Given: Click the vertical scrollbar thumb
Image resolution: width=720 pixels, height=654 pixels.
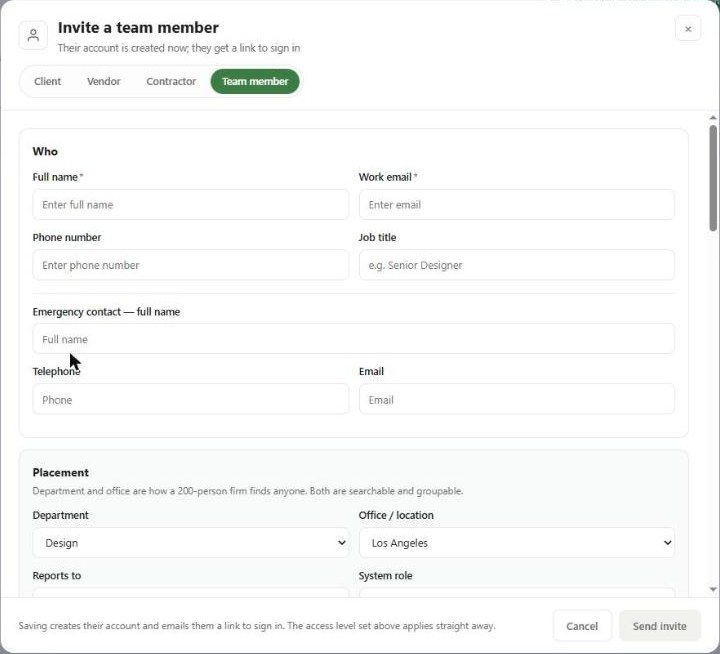Looking at the screenshot, I should pos(713,178).
